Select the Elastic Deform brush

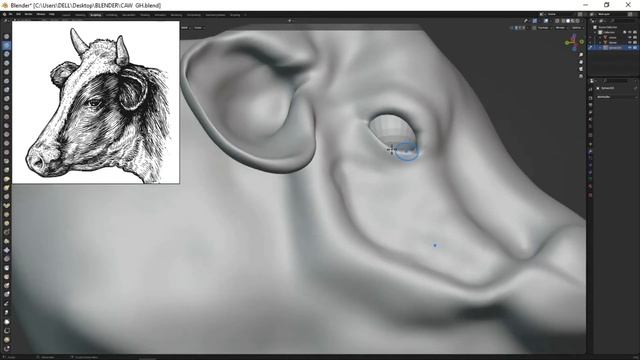coord(7,179)
